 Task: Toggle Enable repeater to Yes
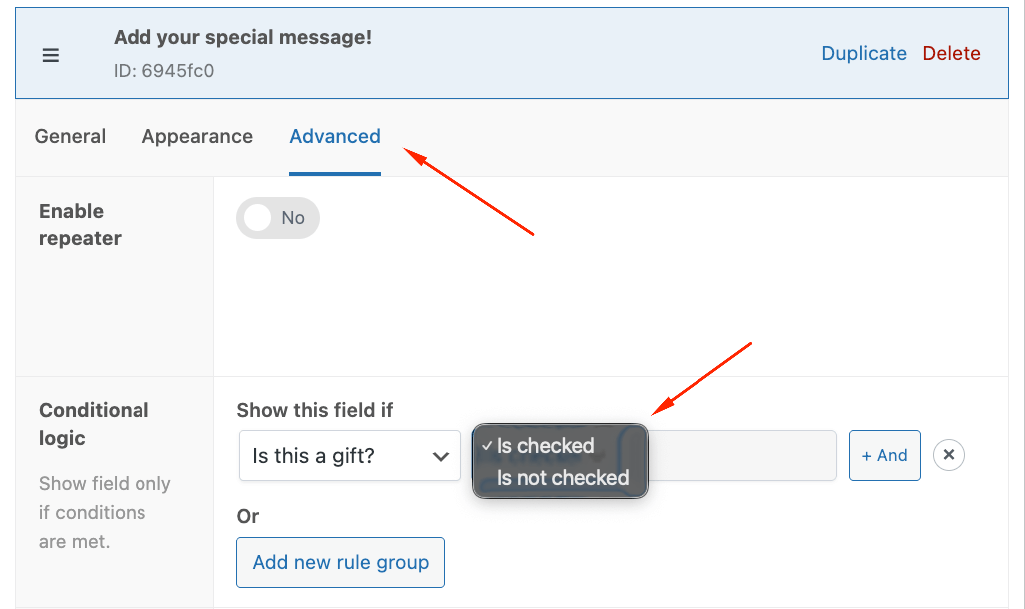[278, 218]
